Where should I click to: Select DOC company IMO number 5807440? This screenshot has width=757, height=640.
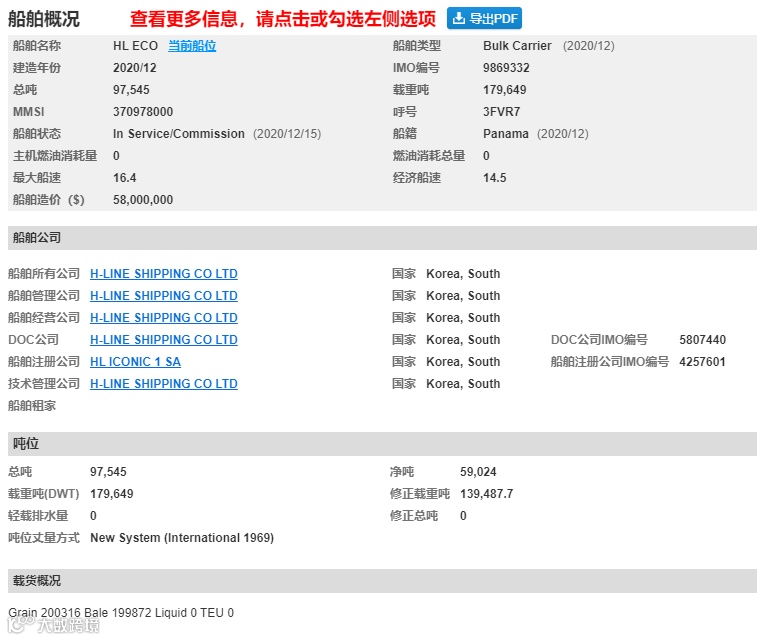pyautogui.click(x=702, y=340)
